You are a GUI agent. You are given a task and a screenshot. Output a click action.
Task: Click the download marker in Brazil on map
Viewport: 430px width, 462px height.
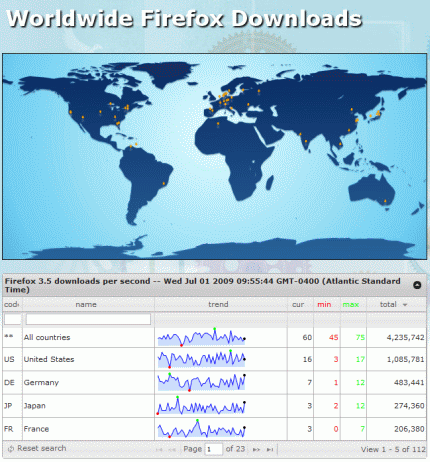click(164, 183)
